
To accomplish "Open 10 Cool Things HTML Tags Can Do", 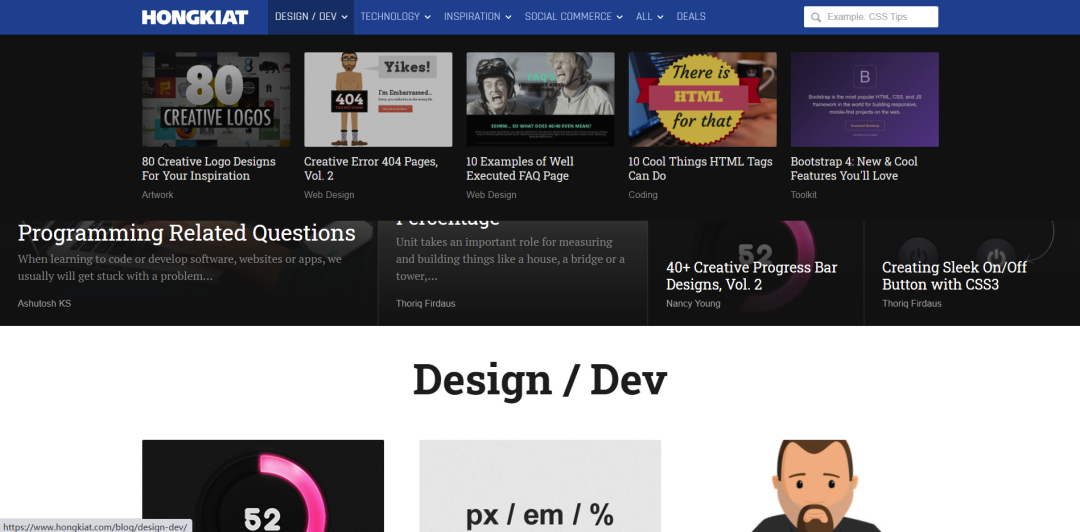I will click(700, 169).
